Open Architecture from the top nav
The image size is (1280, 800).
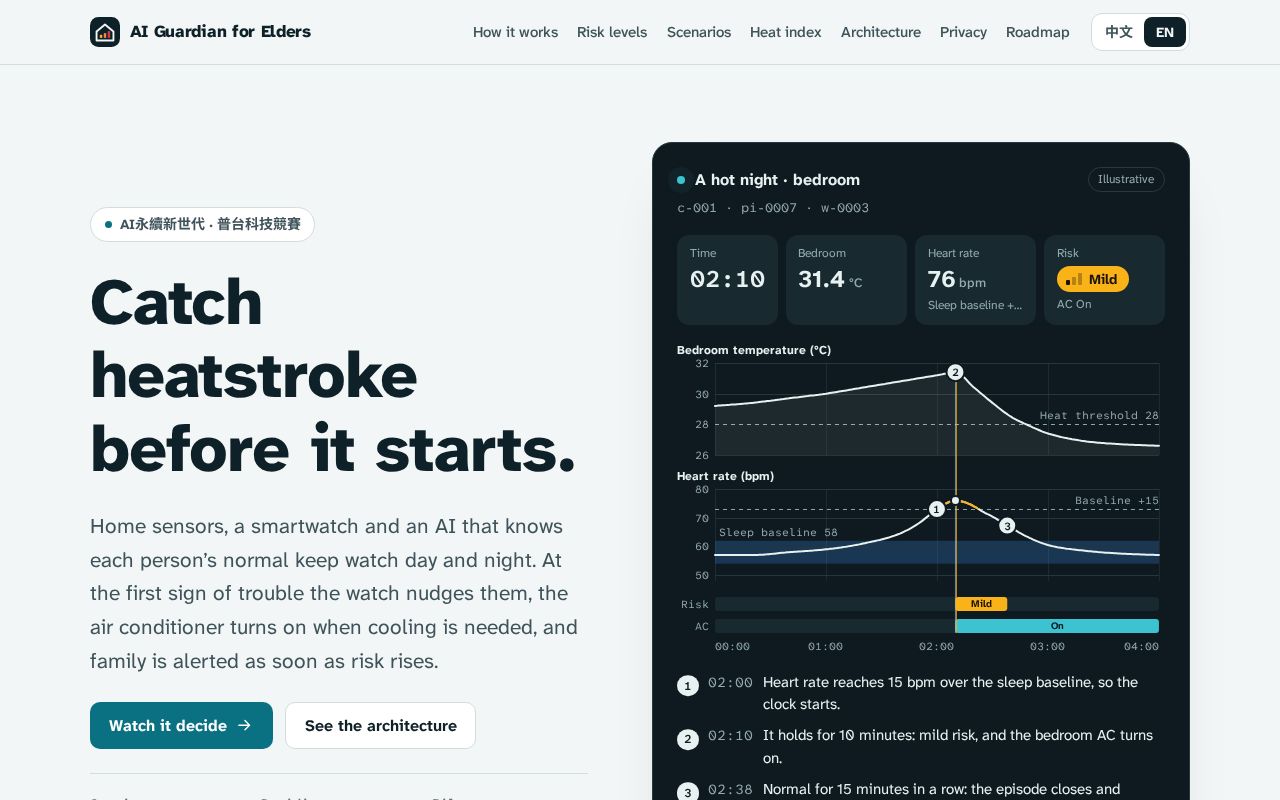click(881, 32)
